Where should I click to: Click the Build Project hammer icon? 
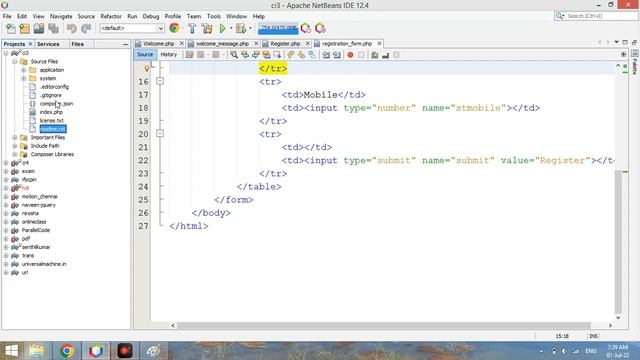coord(192,28)
